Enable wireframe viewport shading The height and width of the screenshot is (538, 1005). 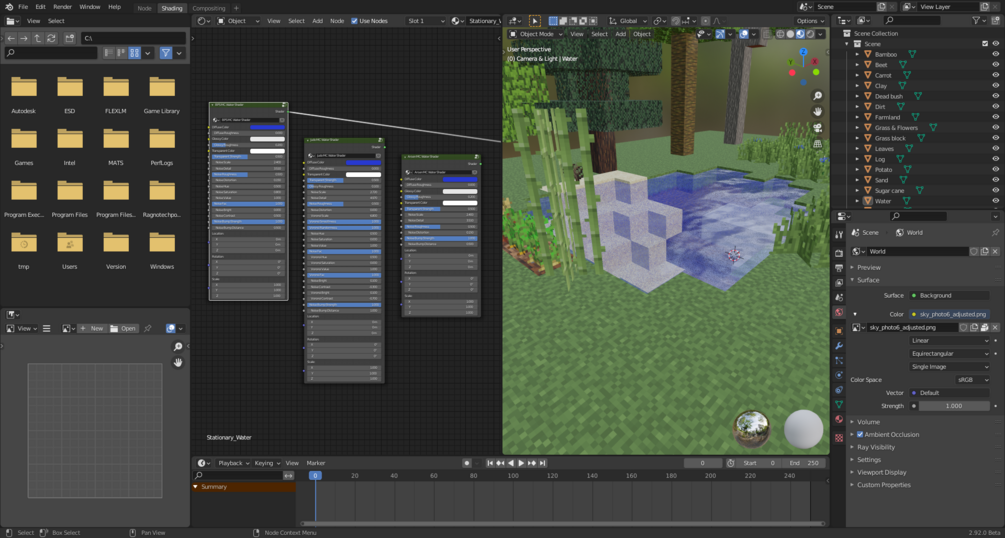(x=780, y=34)
